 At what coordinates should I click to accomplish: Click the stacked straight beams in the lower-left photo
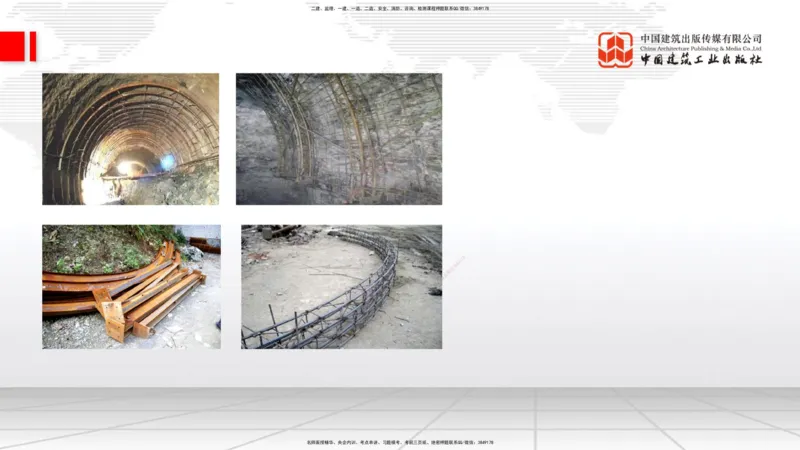point(160,300)
